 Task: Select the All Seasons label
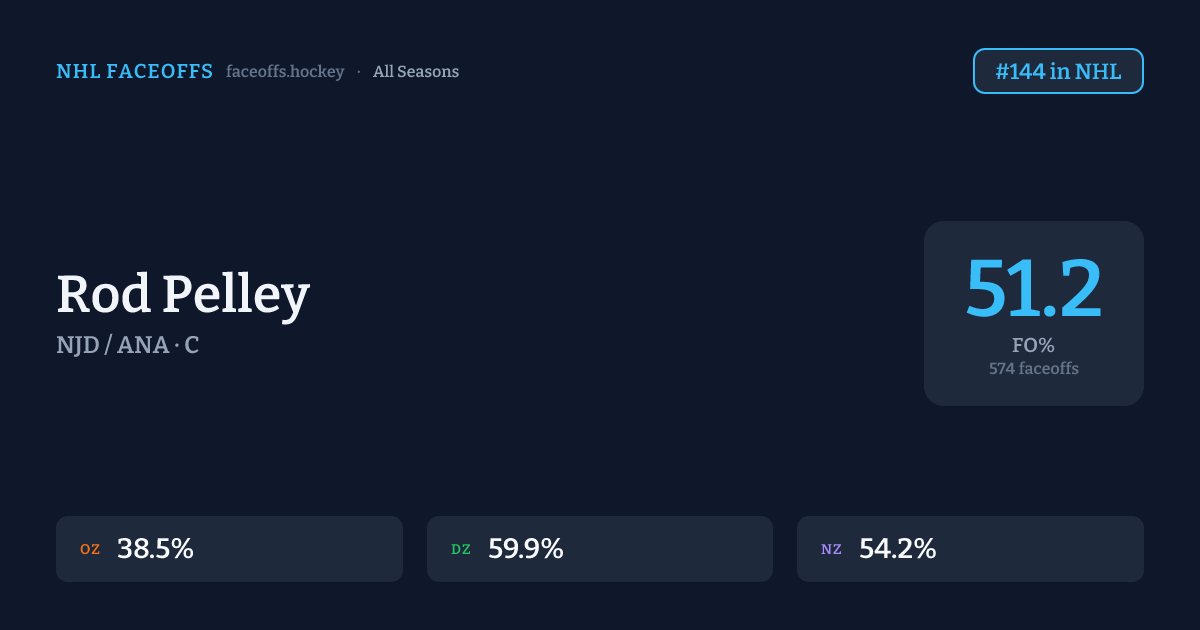coord(416,72)
